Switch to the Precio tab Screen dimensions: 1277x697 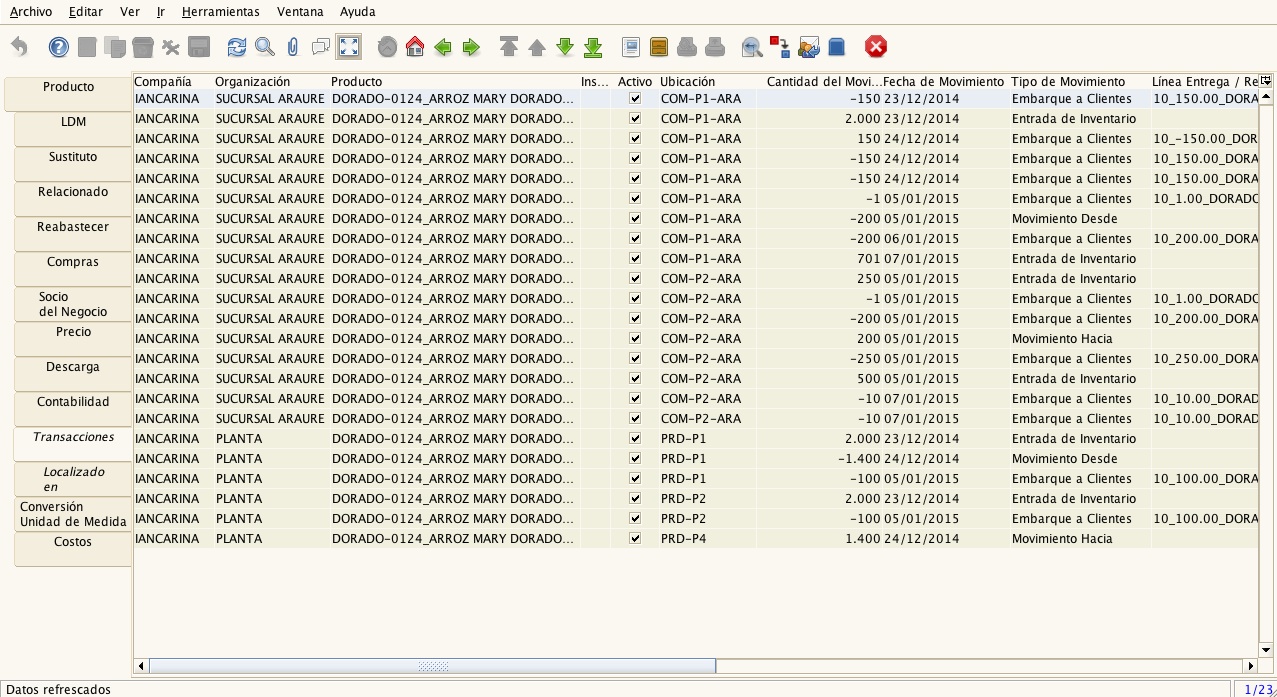[x=73, y=339]
